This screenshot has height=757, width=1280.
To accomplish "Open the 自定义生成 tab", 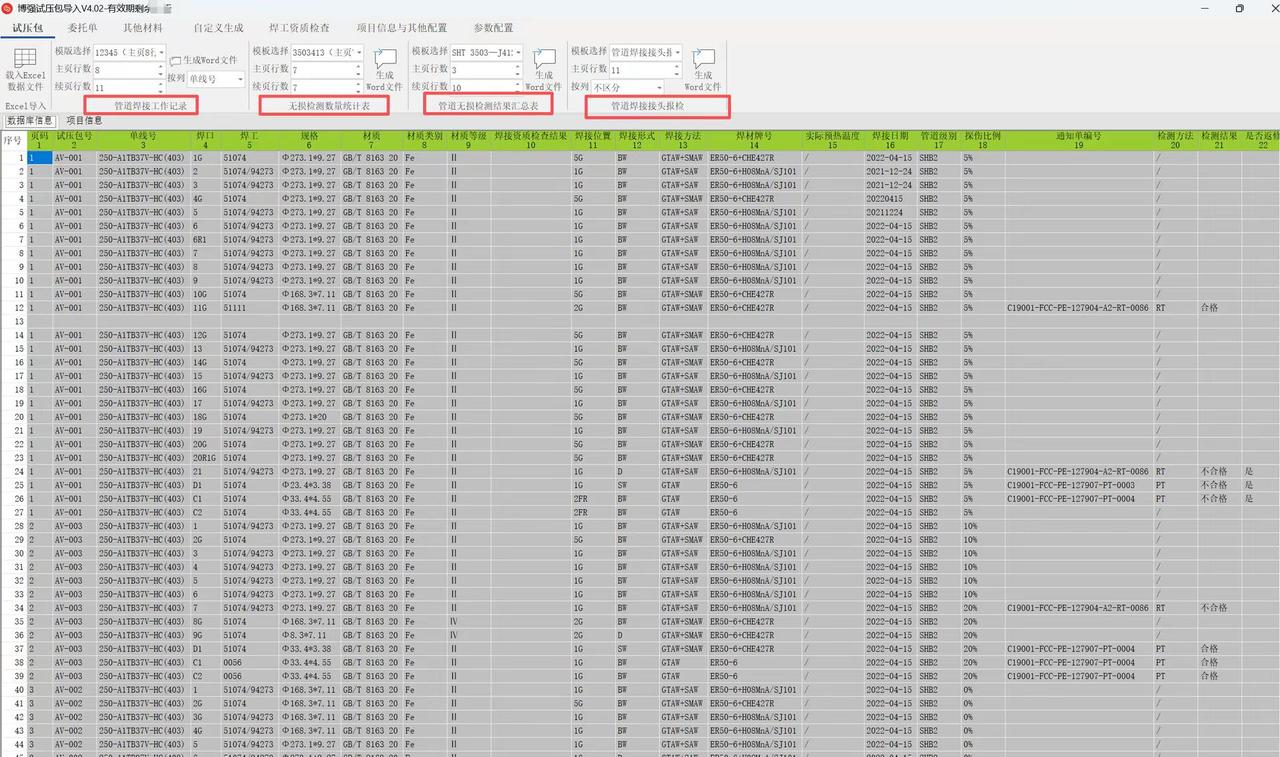I will tap(218, 28).
